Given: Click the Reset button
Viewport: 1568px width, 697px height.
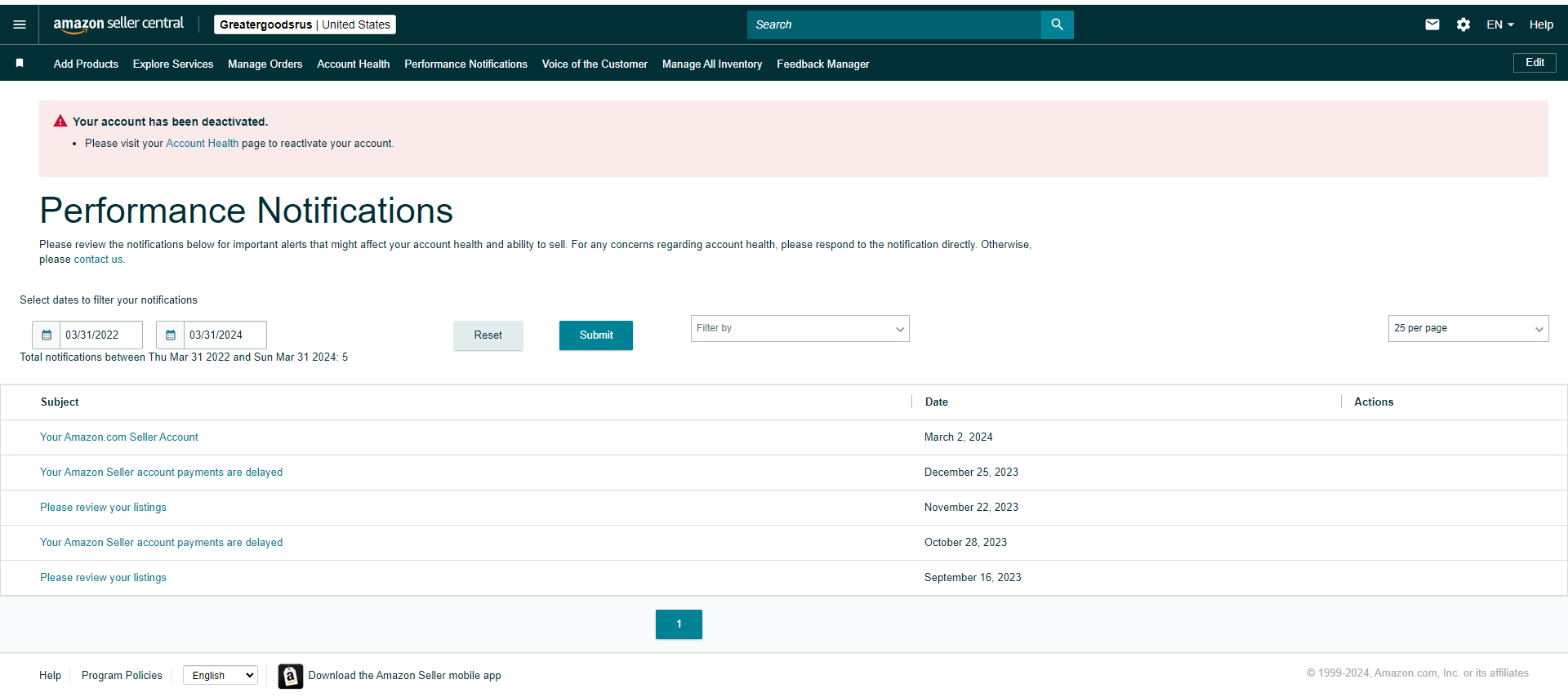Looking at the screenshot, I should 488,335.
